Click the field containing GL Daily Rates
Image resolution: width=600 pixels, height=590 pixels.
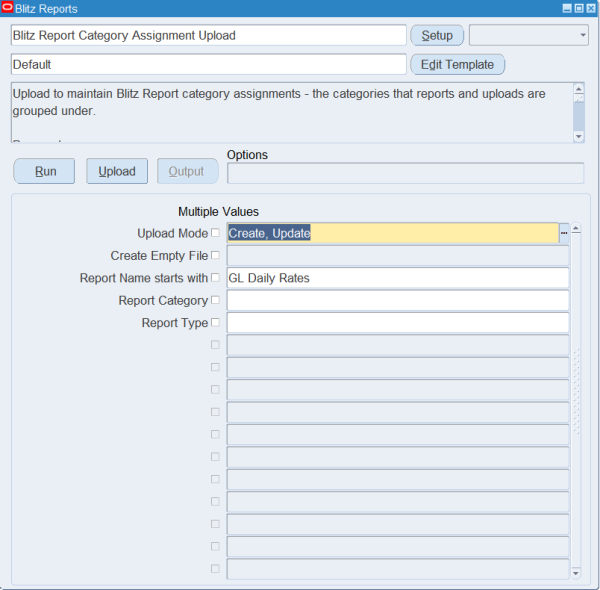[x=398, y=278]
